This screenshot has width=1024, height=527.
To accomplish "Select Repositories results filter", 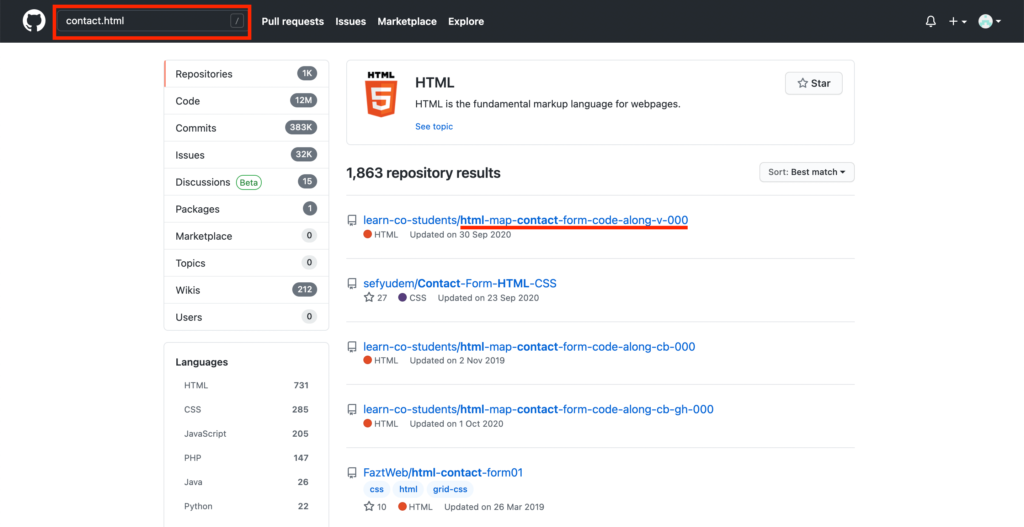I will coord(246,74).
